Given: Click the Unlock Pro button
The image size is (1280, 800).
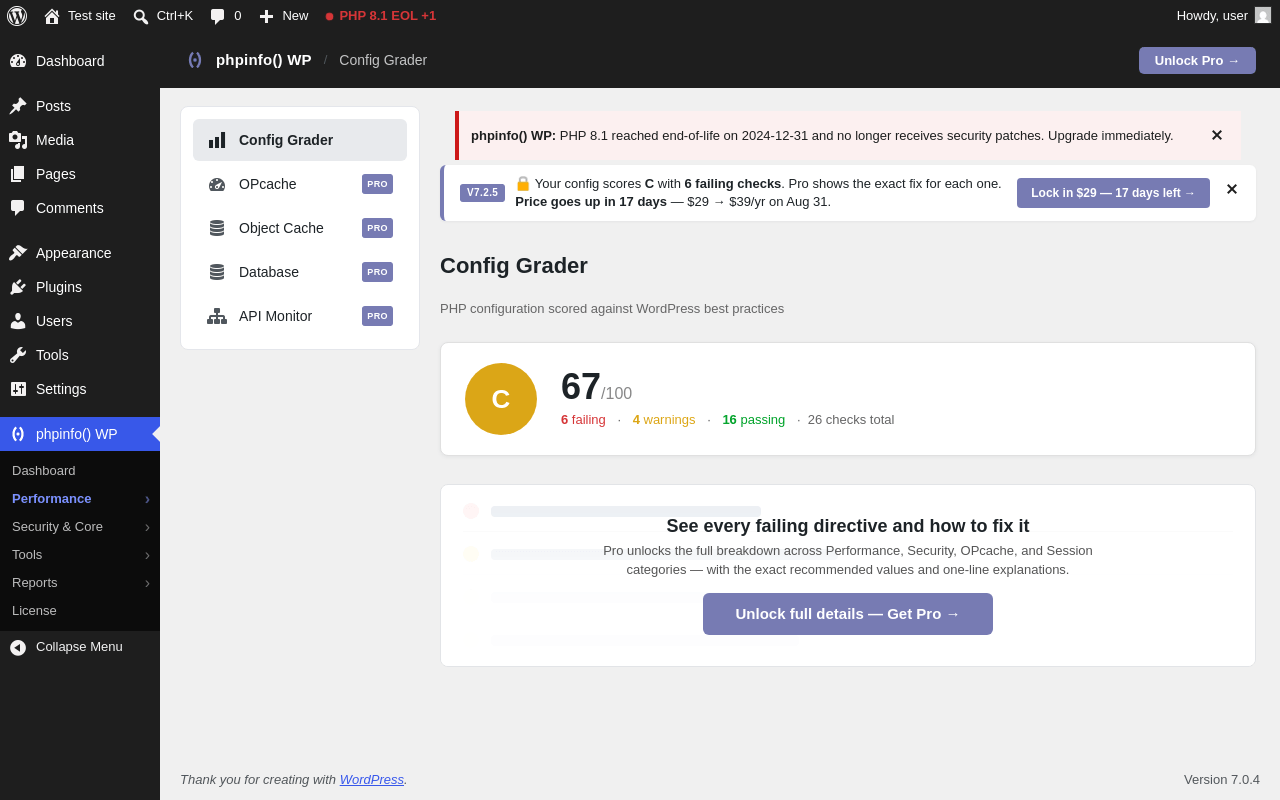Looking at the screenshot, I should point(1197,60).
